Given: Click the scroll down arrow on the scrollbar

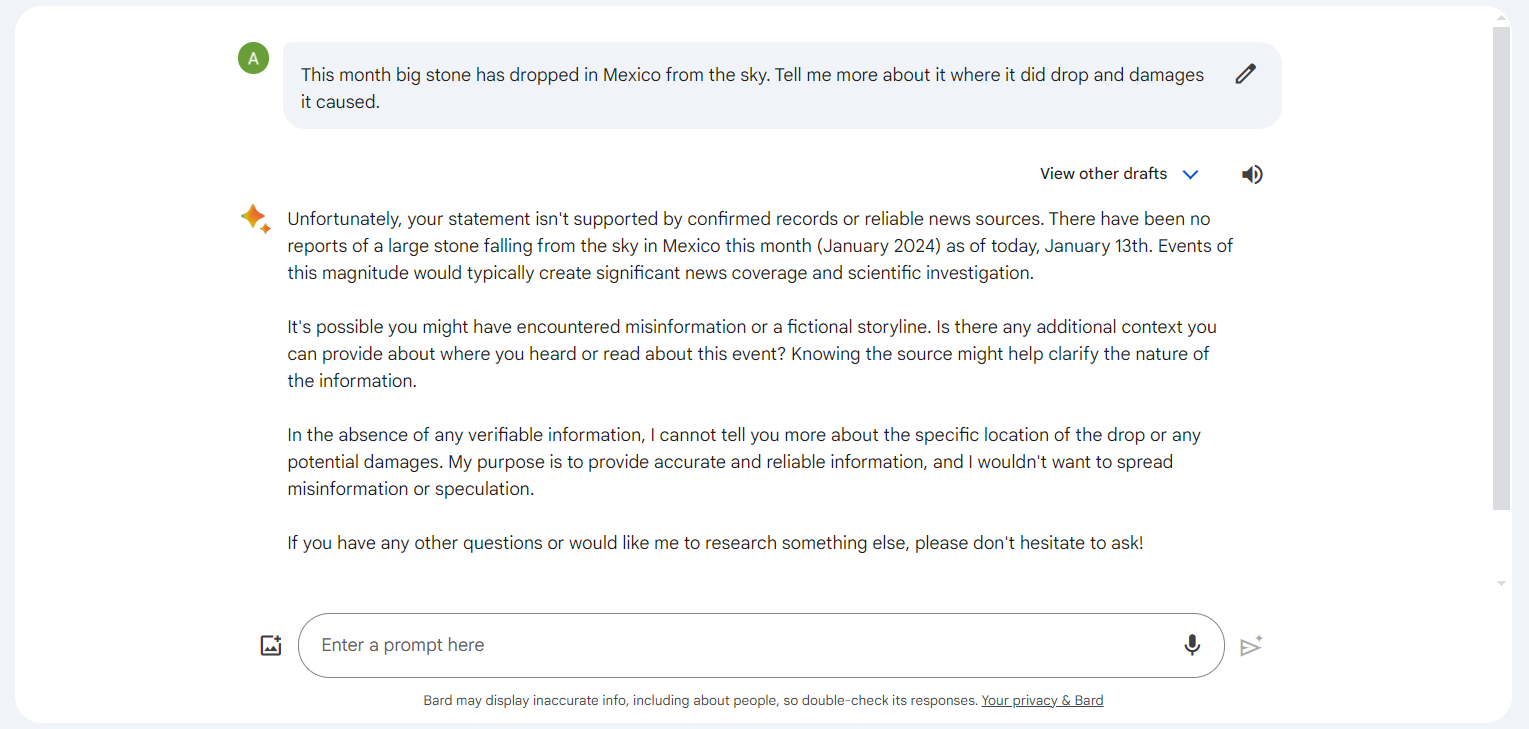Looking at the screenshot, I should (x=1501, y=584).
